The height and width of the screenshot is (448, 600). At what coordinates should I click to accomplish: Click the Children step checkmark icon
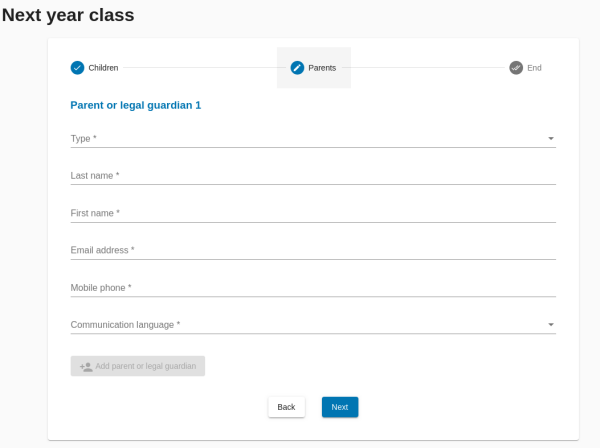[x=77, y=68]
